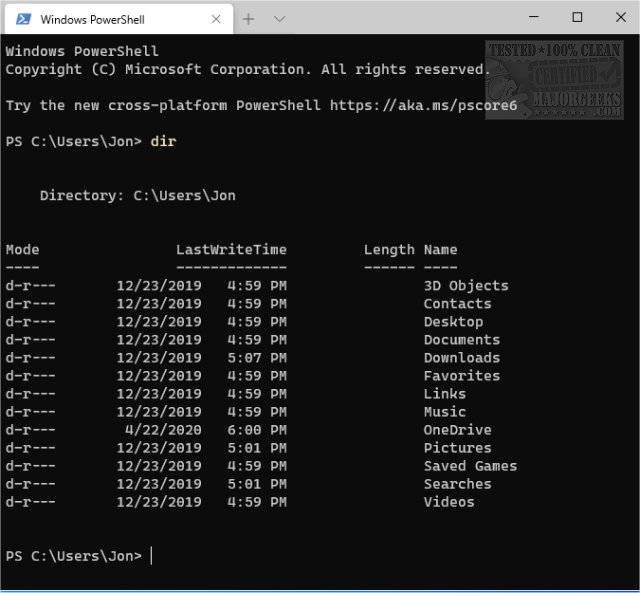Click the OneDrive directory entry
Image resolution: width=640 pixels, height=593 pixels.
click(457, 430)
